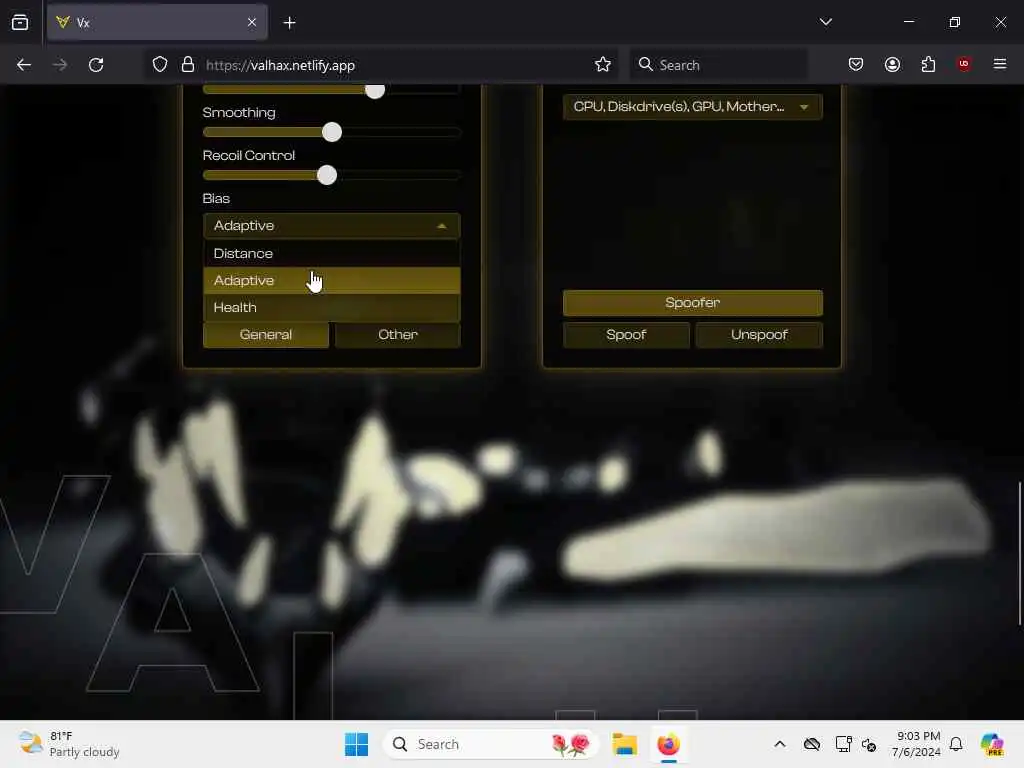
Task: Go forward to the next page
Action: click(x=60, y=65)
